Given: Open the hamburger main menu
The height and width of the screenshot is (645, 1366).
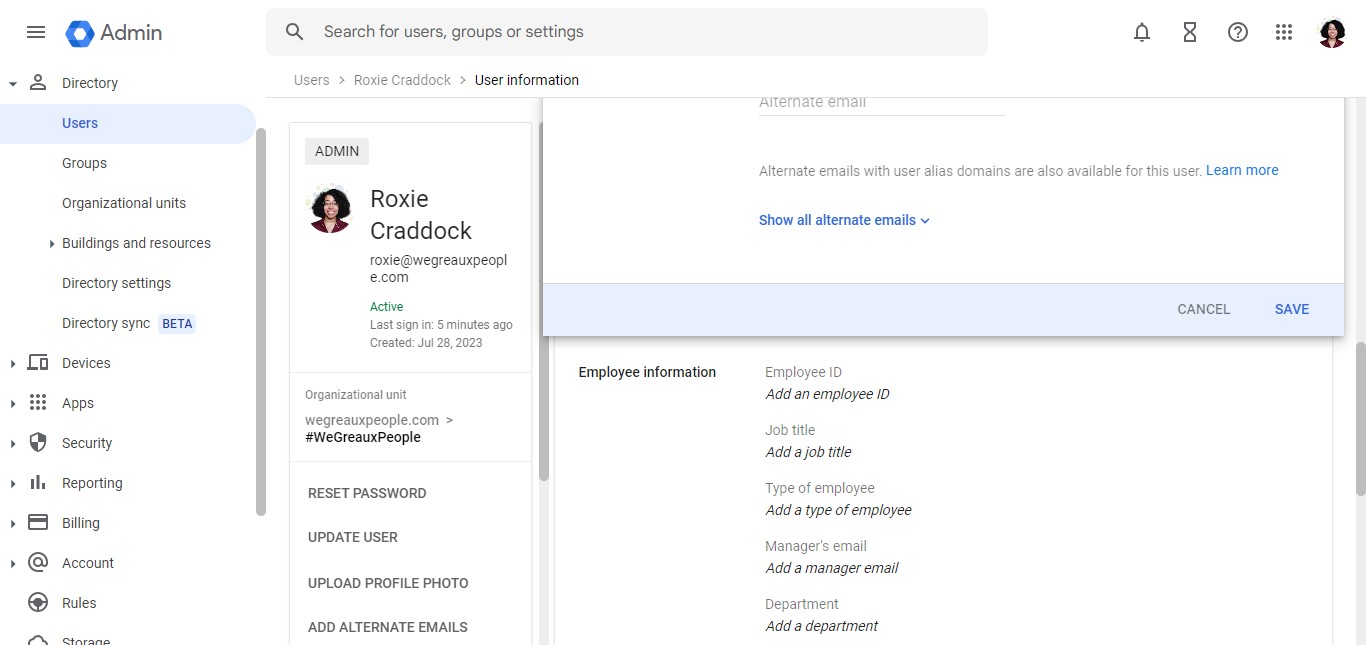Looking at the screenshot, I should tap(36, 32).
